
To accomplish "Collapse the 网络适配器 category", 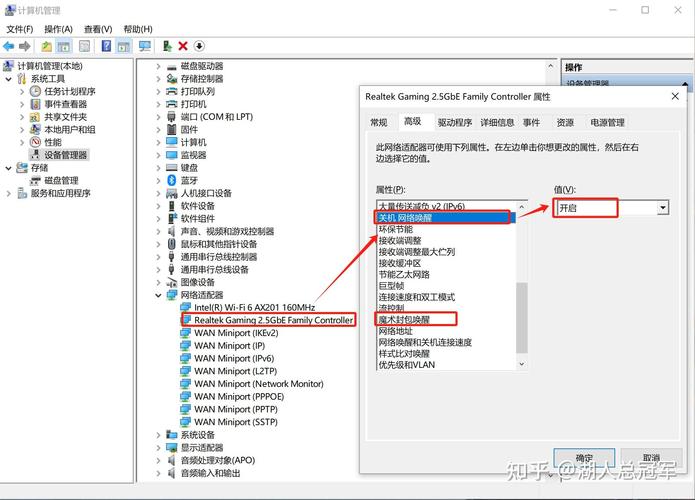I will [158, 295].
